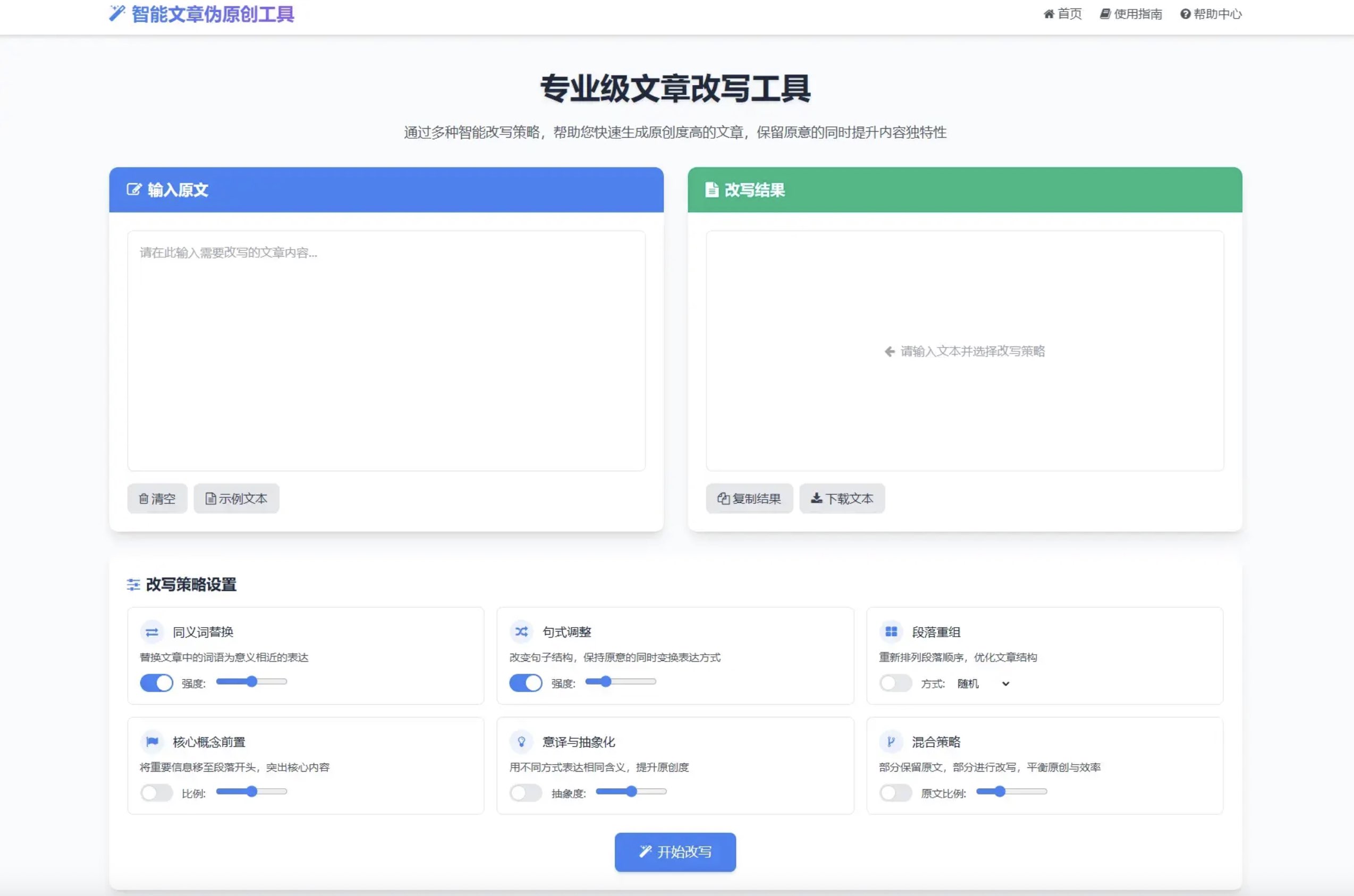
Task: Click the sliders icon beside 改写策略设置
Action: point(133,585)
